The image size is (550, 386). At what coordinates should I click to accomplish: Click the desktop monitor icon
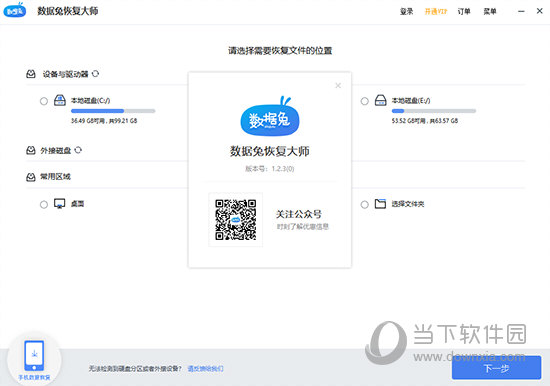(60, 204)
